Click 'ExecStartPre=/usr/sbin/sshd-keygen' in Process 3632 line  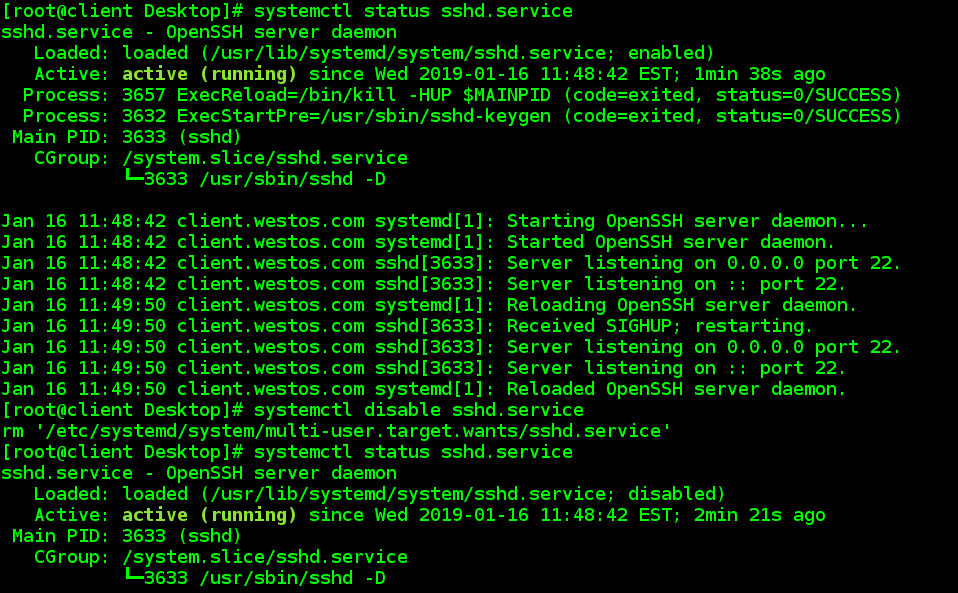click(364, 116)
